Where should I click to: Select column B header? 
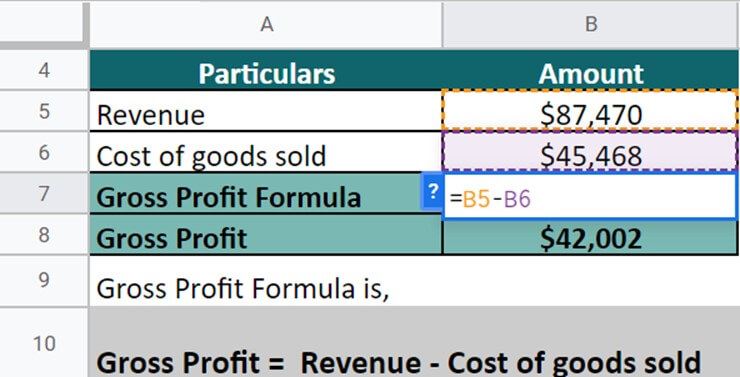click(x=591, y=24)
